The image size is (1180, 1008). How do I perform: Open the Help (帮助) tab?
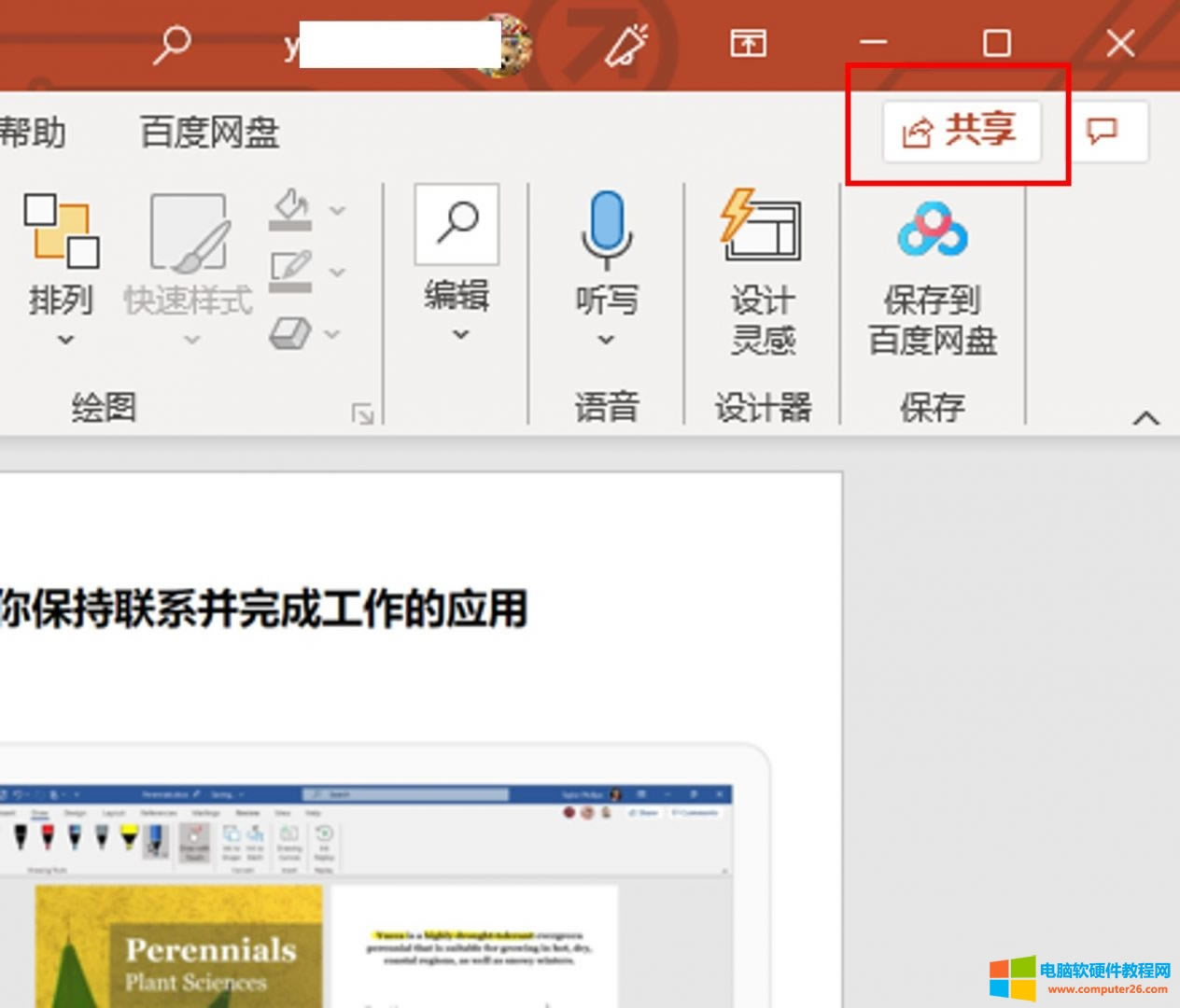pyautogui.click(x=34, y=132)
